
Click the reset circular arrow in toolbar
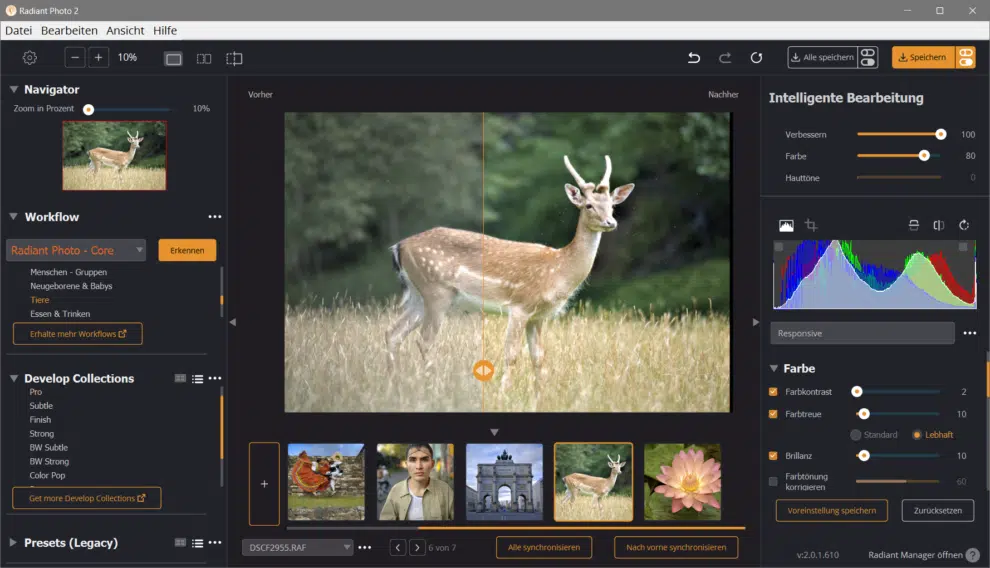click(x=756, y=58)
